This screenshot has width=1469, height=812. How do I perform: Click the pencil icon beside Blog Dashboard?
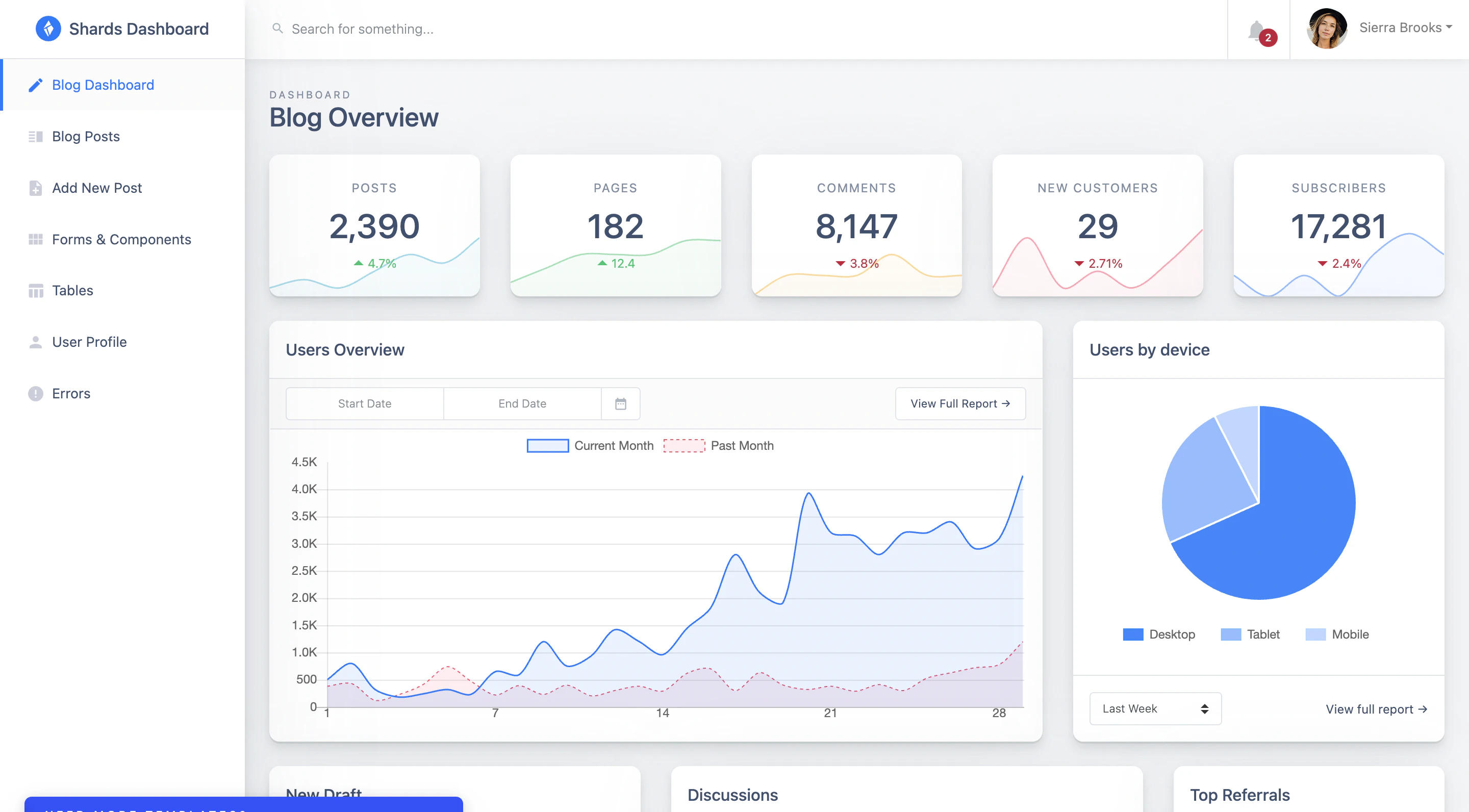pyautogui.click(x=35, y=85)
